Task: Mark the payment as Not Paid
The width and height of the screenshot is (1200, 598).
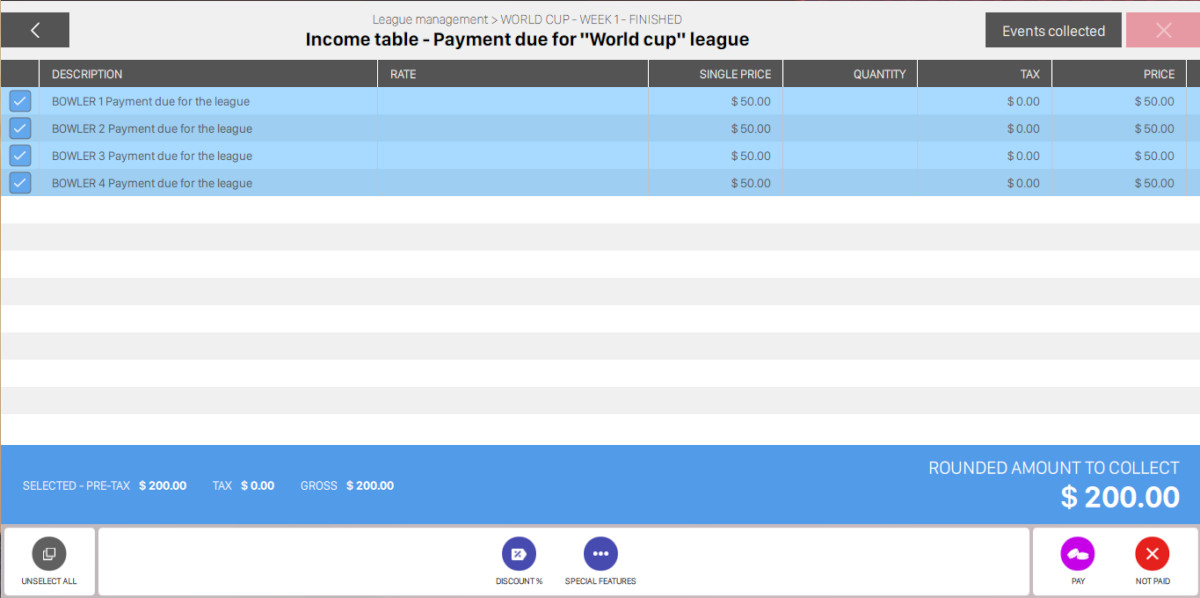Action: pyautogui.click(x=1152, y=554)
